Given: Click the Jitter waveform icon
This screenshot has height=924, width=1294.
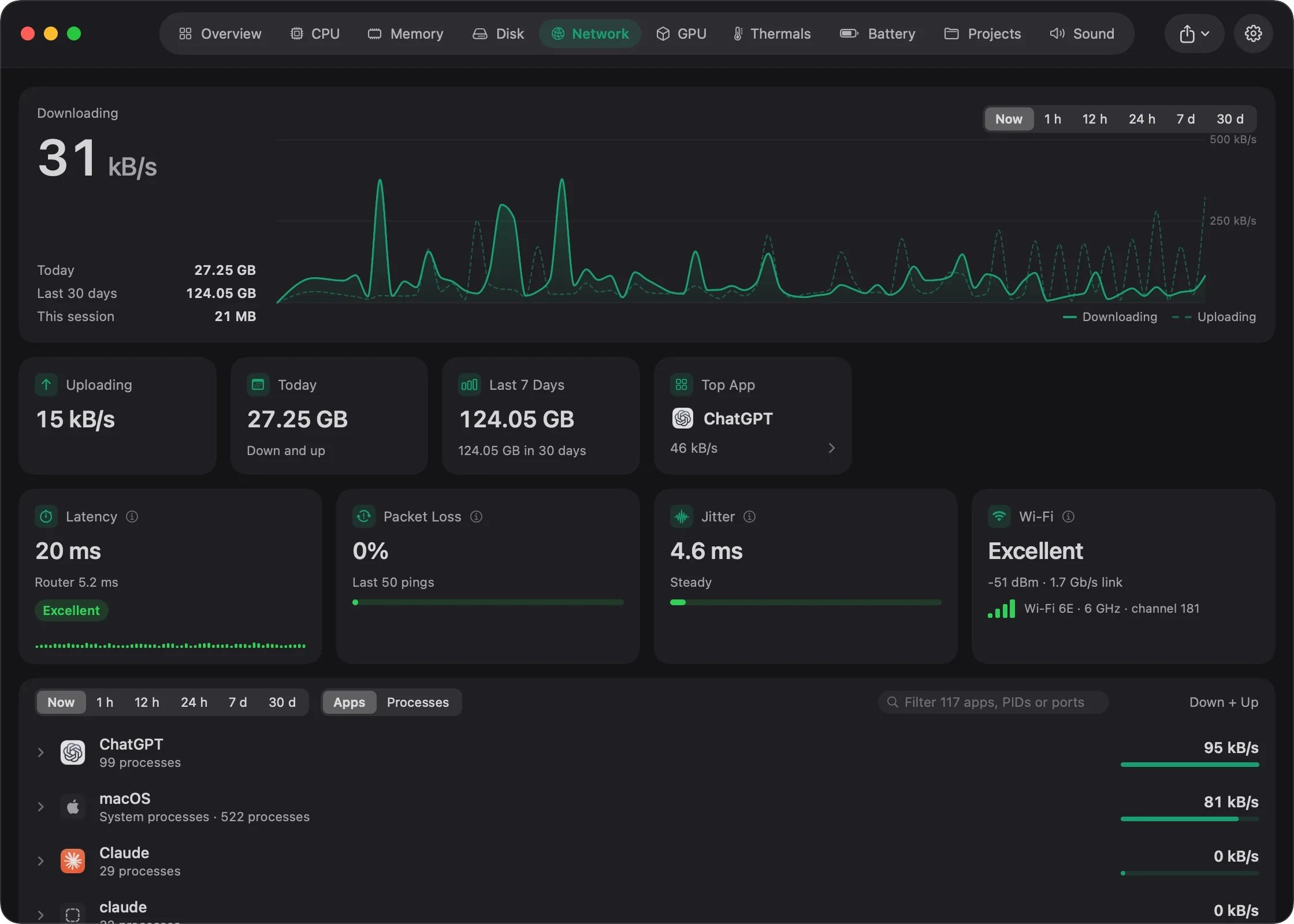Looking at the screenshot, I should [x=682, y=516].
